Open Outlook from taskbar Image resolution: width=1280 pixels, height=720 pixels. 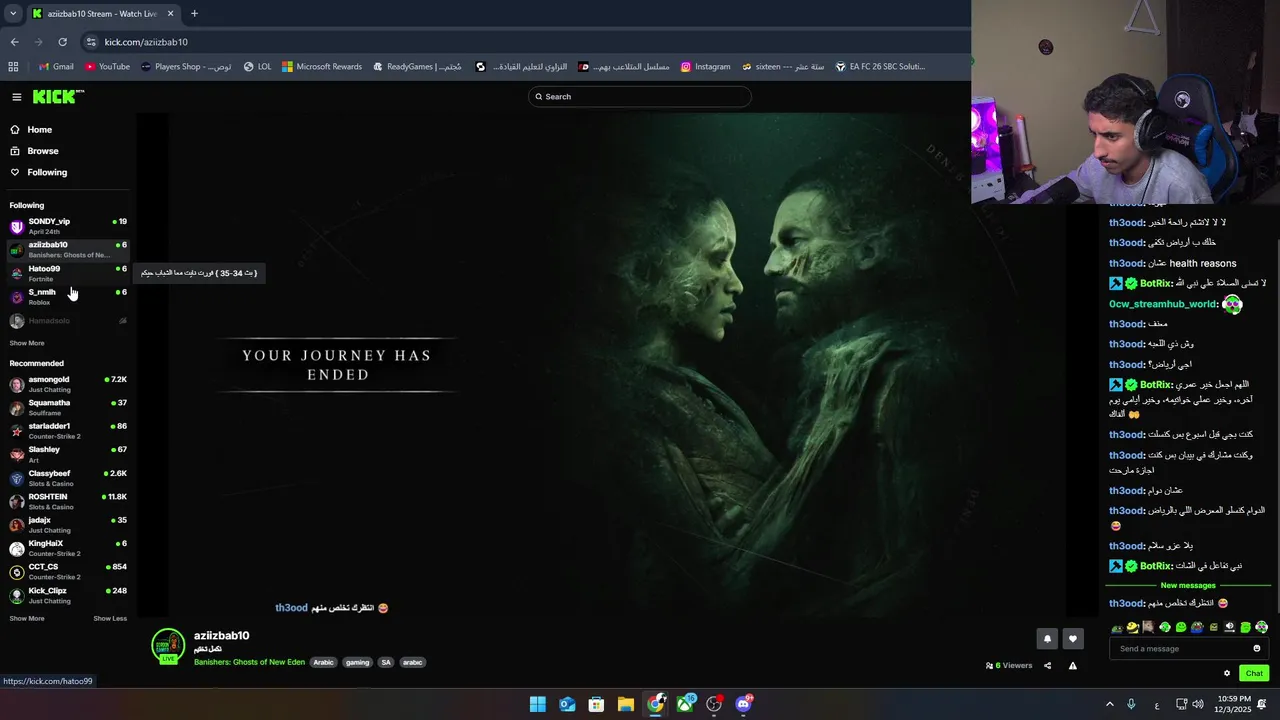tap(567, 704)
